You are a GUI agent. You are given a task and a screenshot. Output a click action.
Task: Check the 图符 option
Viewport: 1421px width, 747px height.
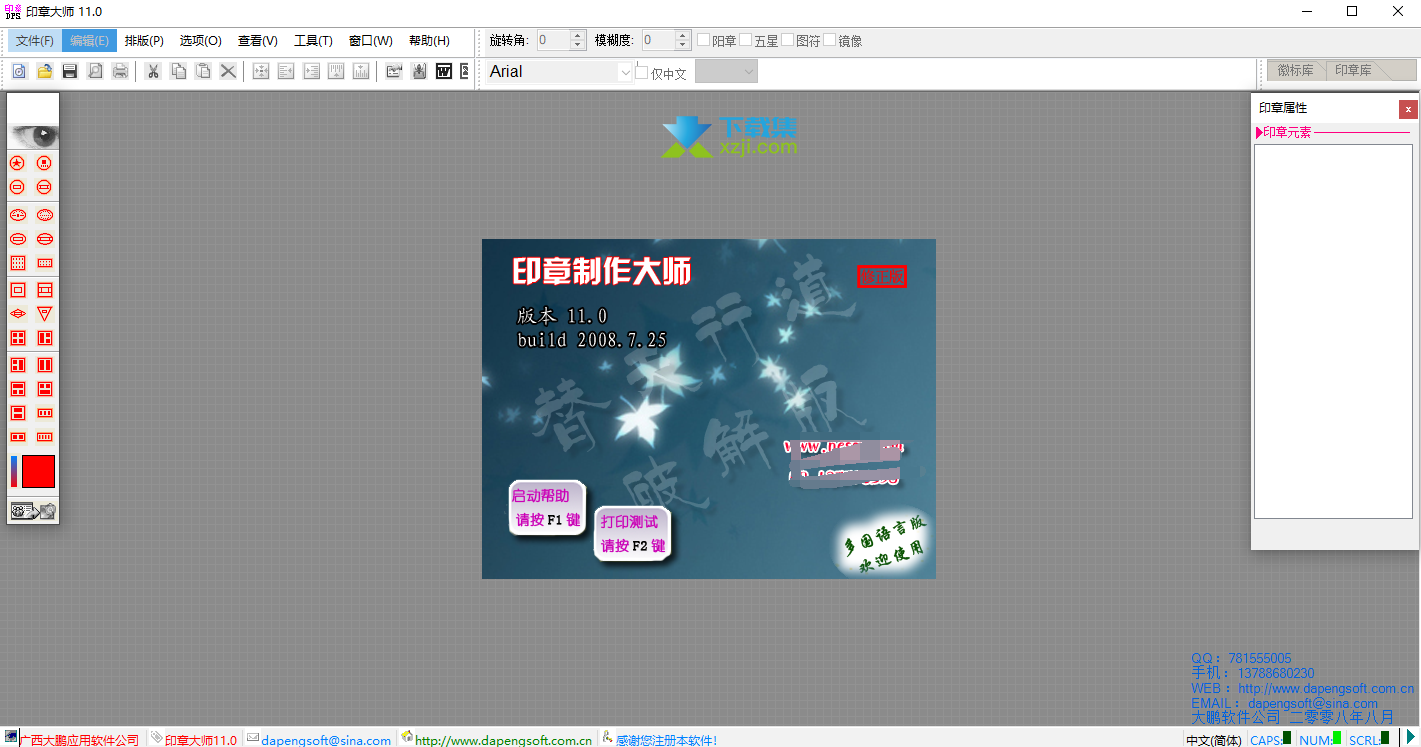click(788, 40)
